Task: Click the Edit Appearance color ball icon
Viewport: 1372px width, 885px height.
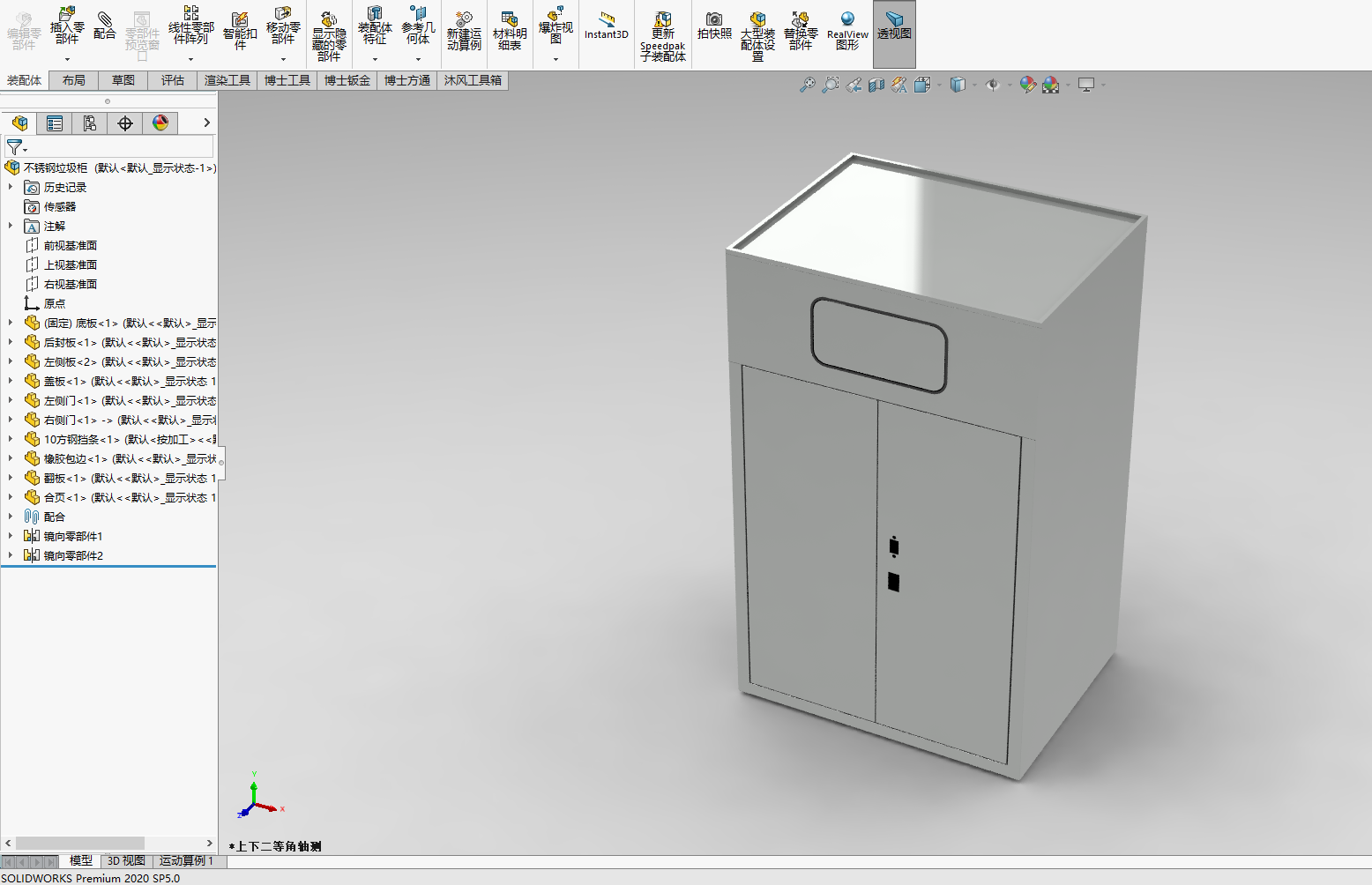Action: tap(1027, 85)
